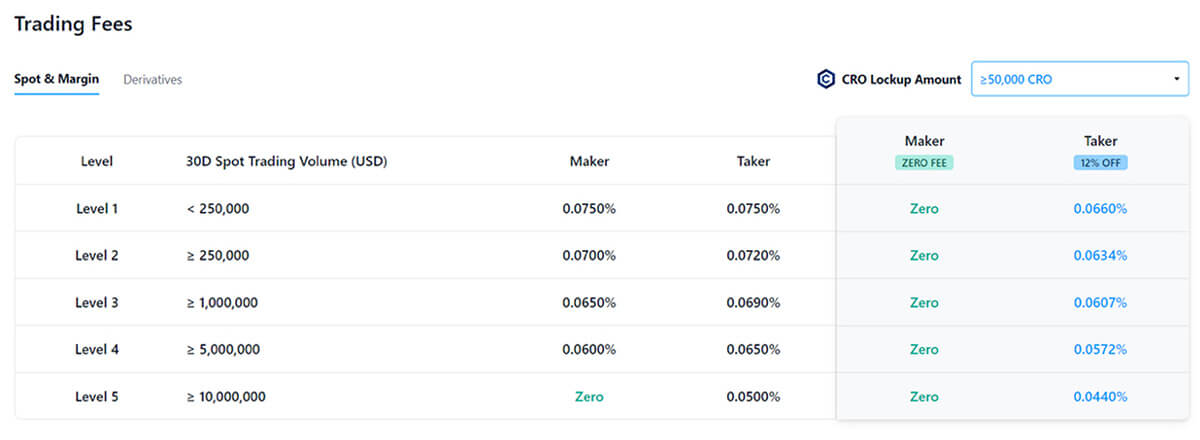Click the Trading Fees heading
This screenshot has width=1200, height=440.
(73, 23)
